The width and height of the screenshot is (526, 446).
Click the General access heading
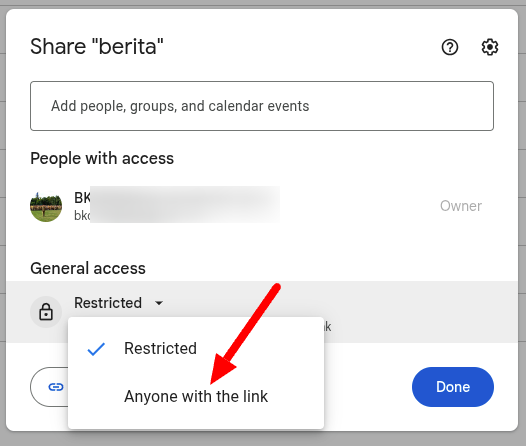[x=88, y=268]
